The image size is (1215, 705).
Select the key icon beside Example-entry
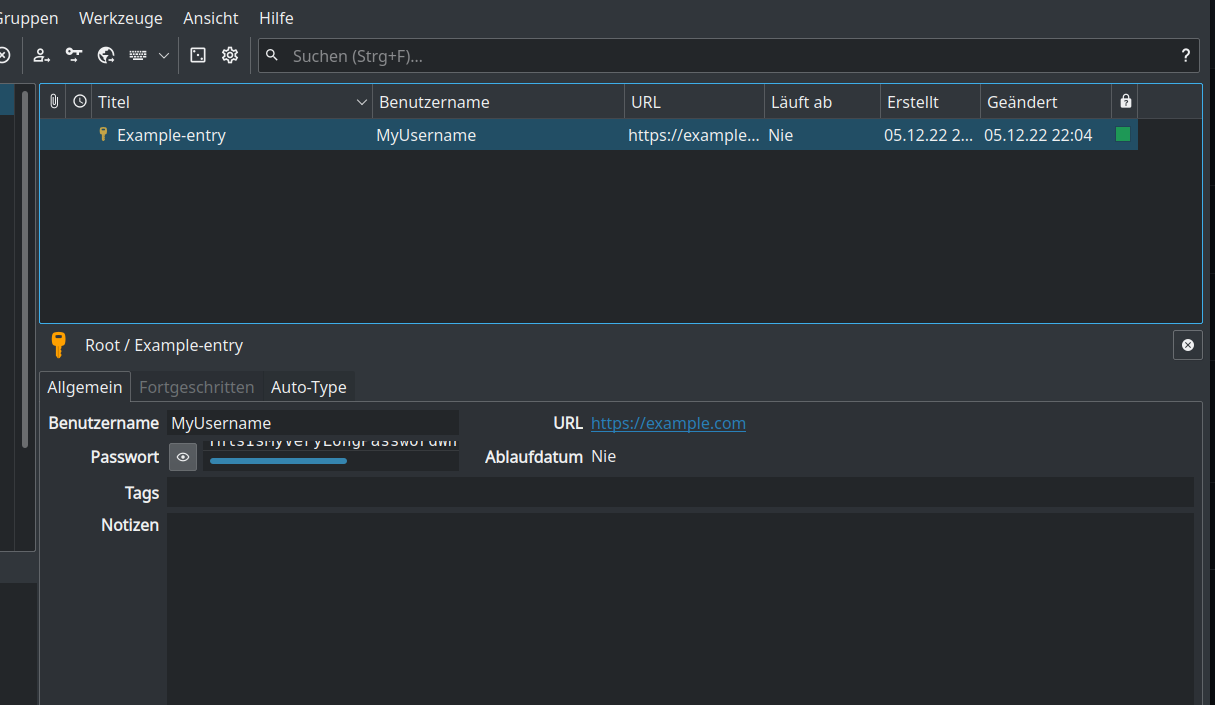pos(104,134)
